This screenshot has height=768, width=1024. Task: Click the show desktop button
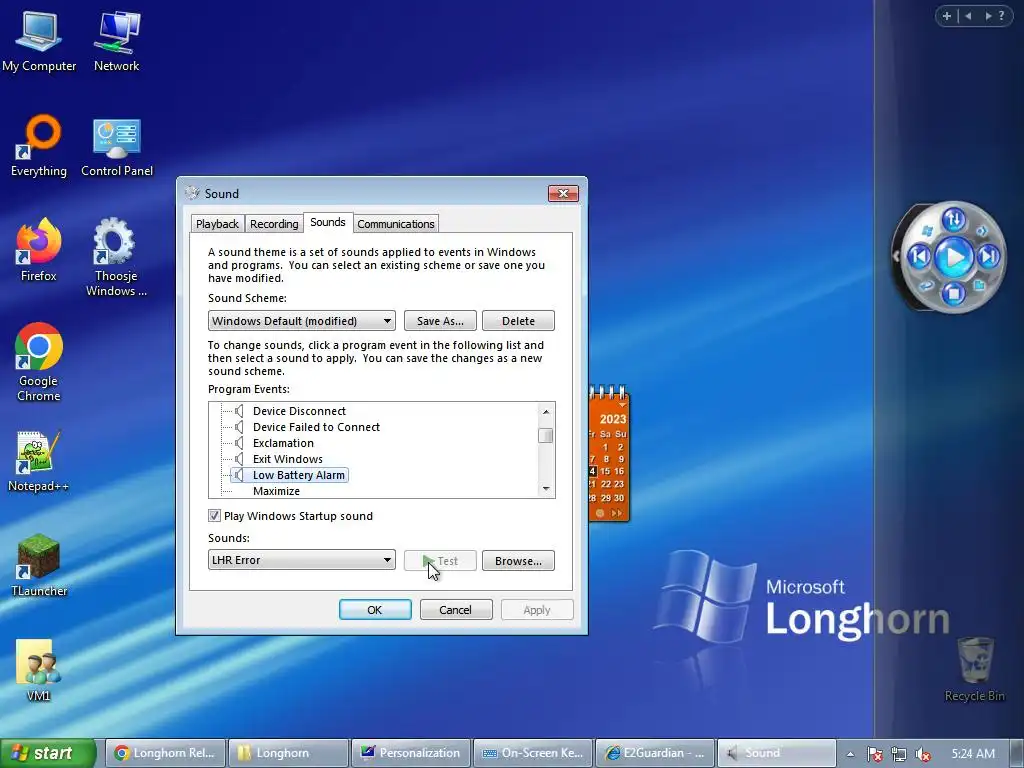click(1017, 754)
